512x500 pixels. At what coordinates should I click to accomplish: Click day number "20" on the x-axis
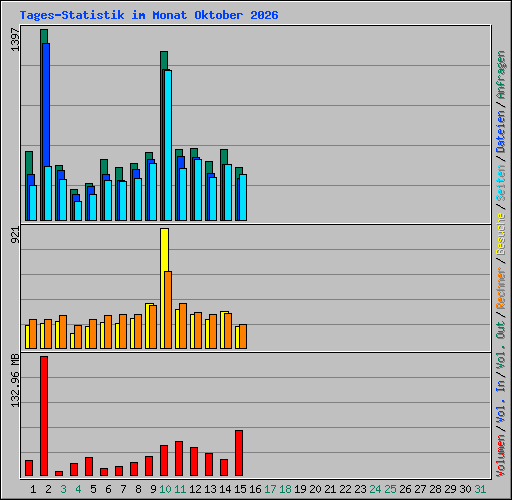(315, 489)
